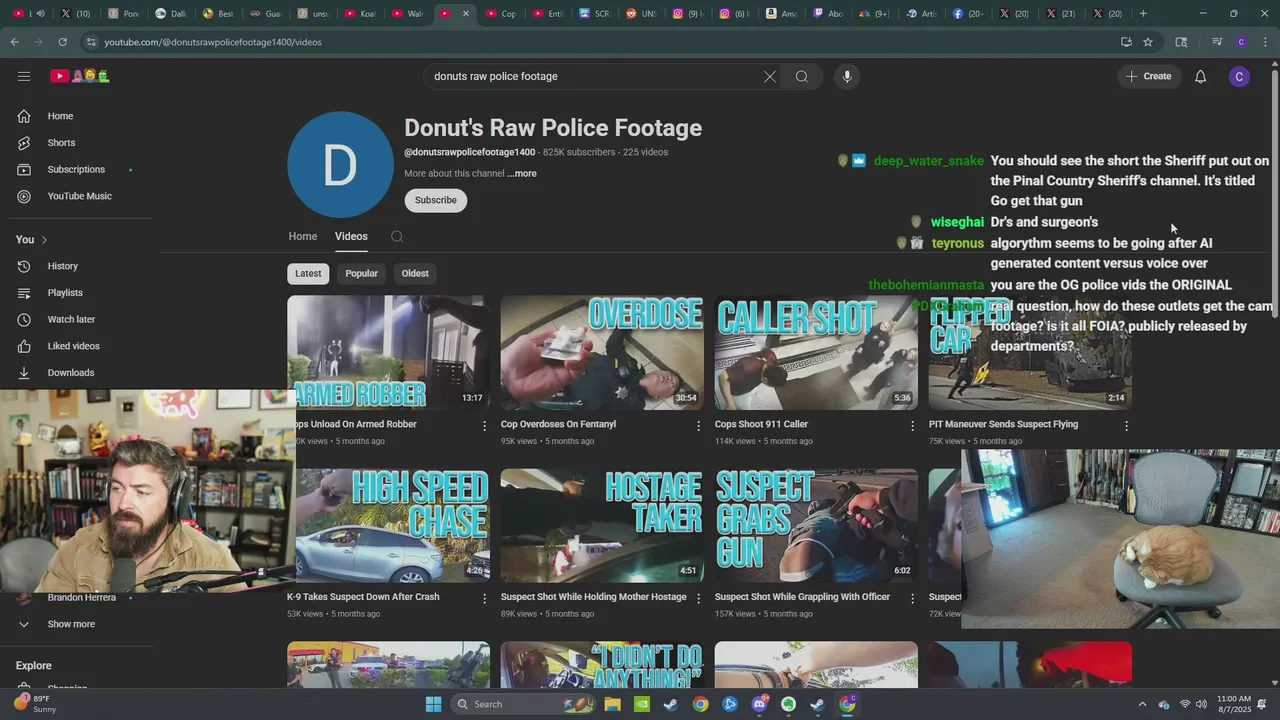Open a new browser tab
1280x720 pixels.
click(1143, 14)
